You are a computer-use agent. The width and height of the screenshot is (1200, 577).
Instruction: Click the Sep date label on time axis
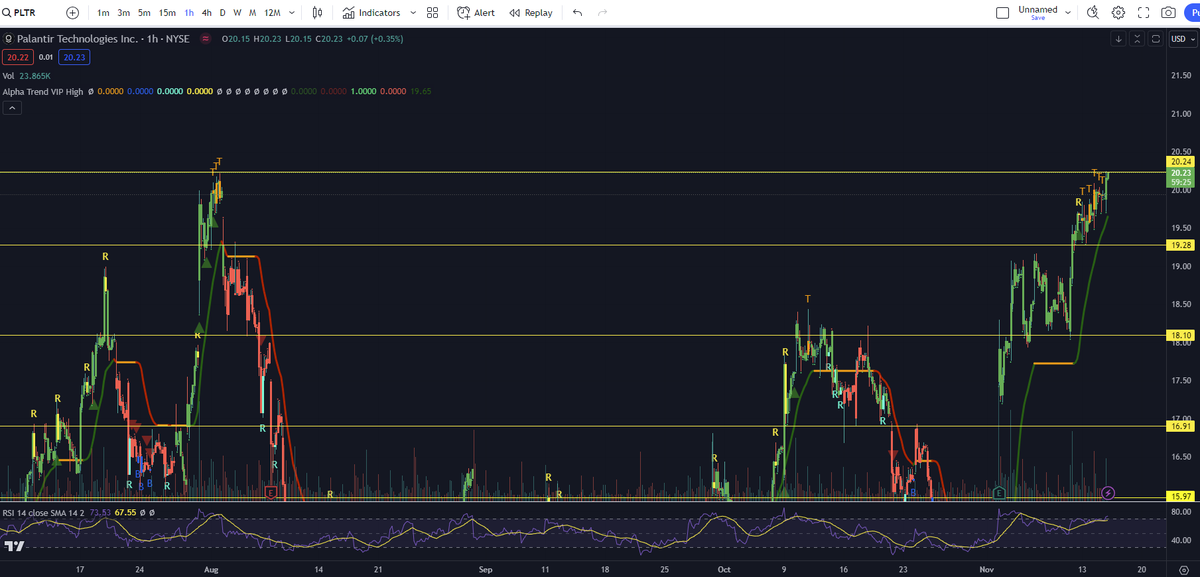485,568
